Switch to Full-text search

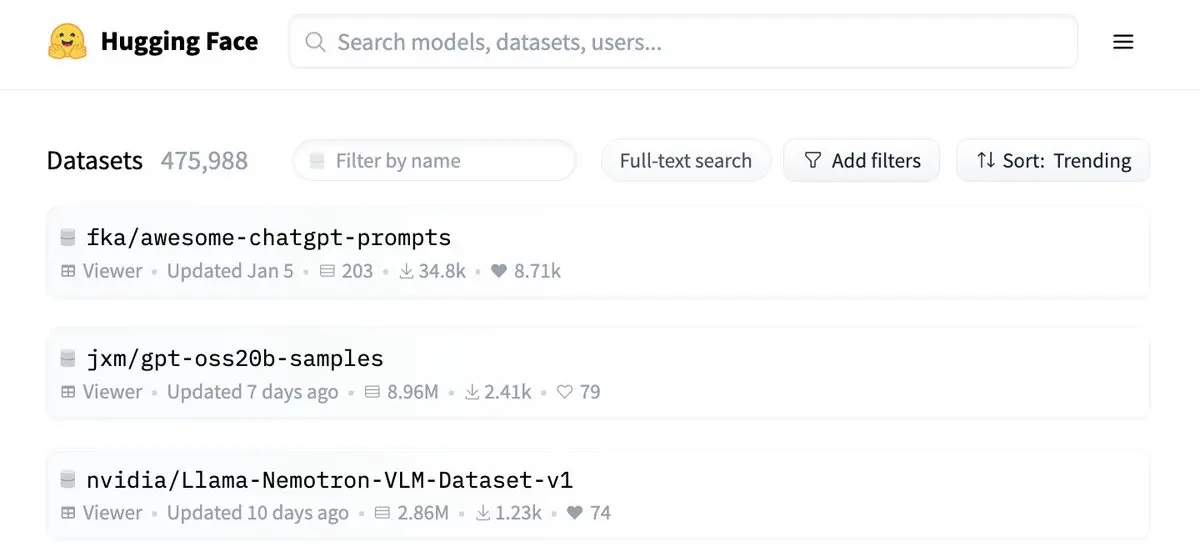685,161
